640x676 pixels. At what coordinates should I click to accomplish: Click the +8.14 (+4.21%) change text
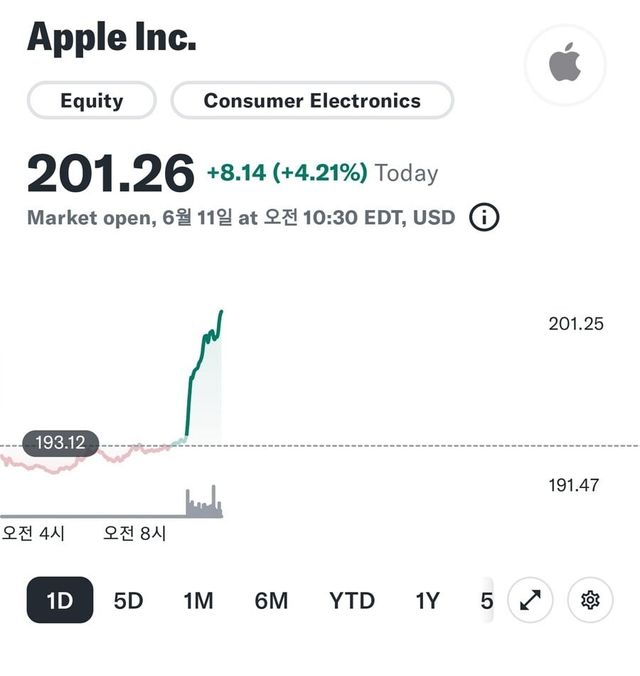point(287,173)
